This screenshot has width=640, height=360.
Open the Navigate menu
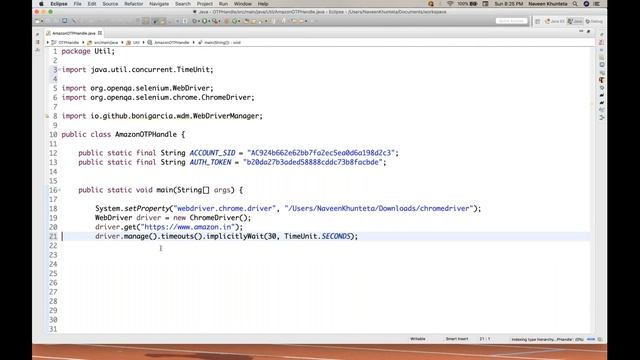(159, 4)
